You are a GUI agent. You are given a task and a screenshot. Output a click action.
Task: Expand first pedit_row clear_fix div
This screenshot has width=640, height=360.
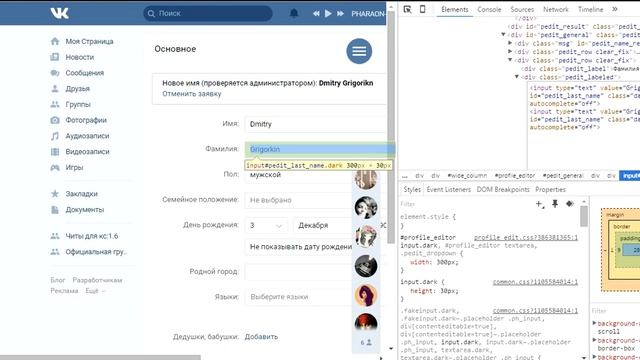[x=510, y=52]
